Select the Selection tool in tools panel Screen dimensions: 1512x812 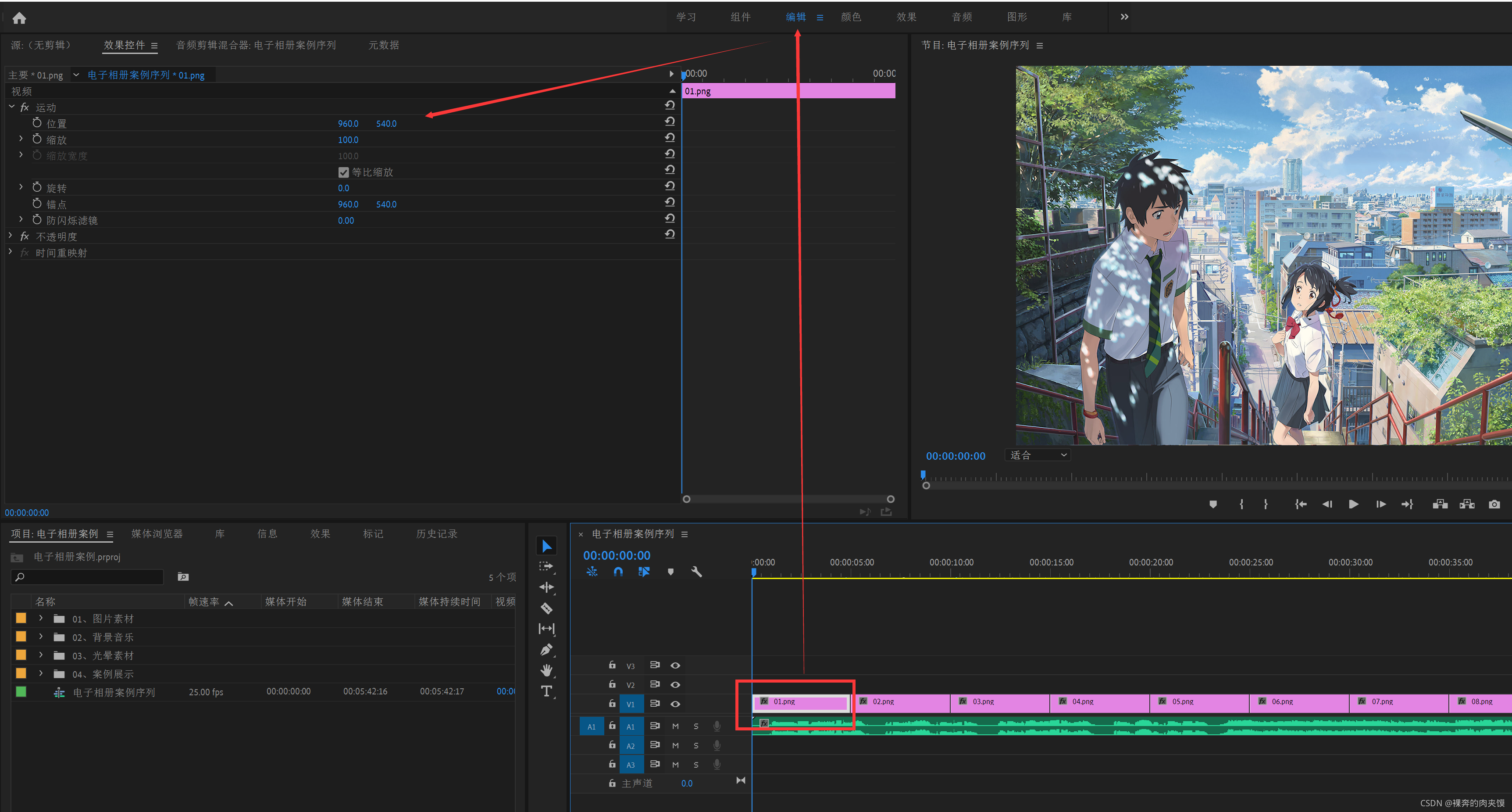tap(546, 546)
